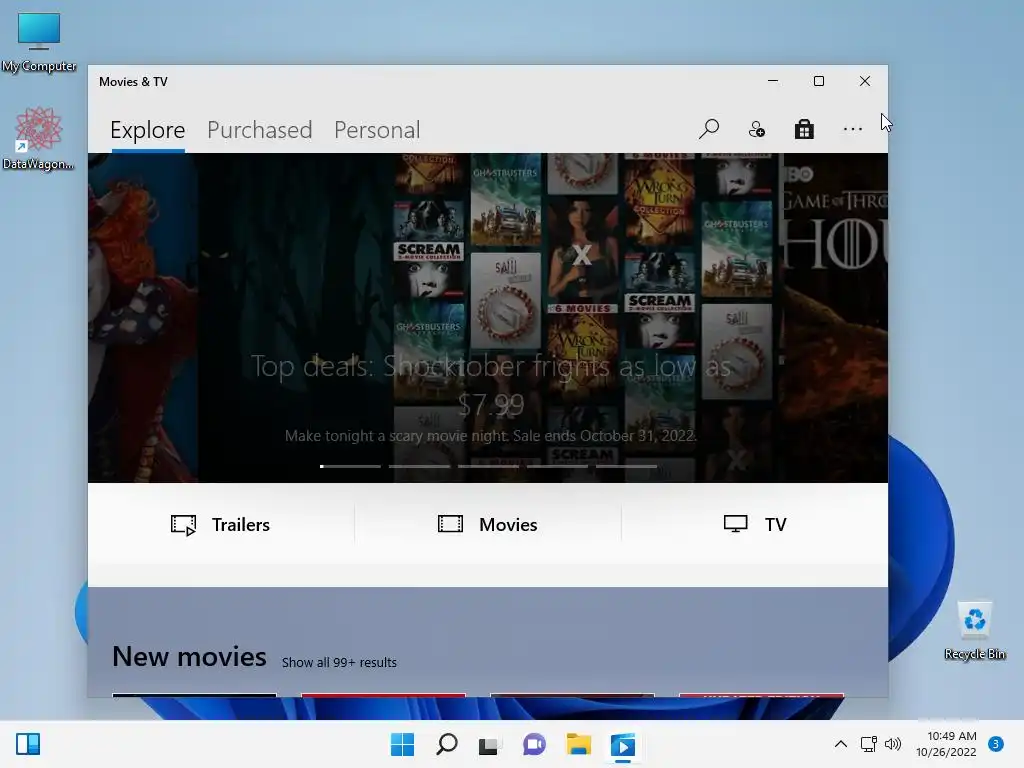The image size is (1024, 768).
Task: Click the Game of Thrones banner on right
Action: 835,318
